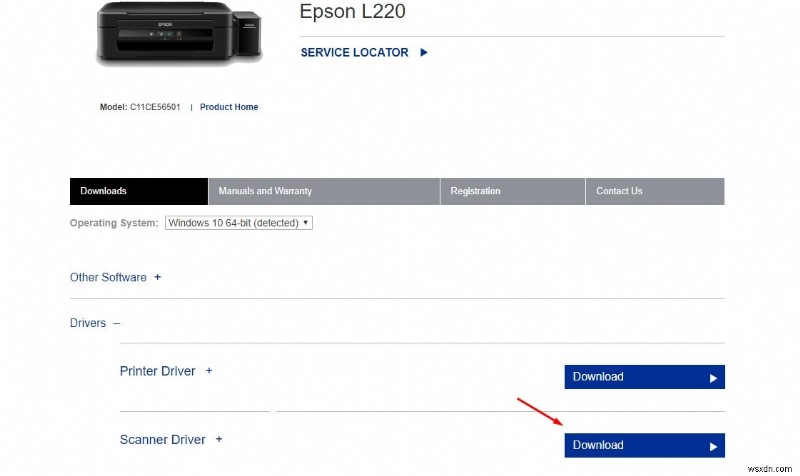Click the Epson L220 printer image
This screenshot has width=800, height=476.
(x=179, y=34)
